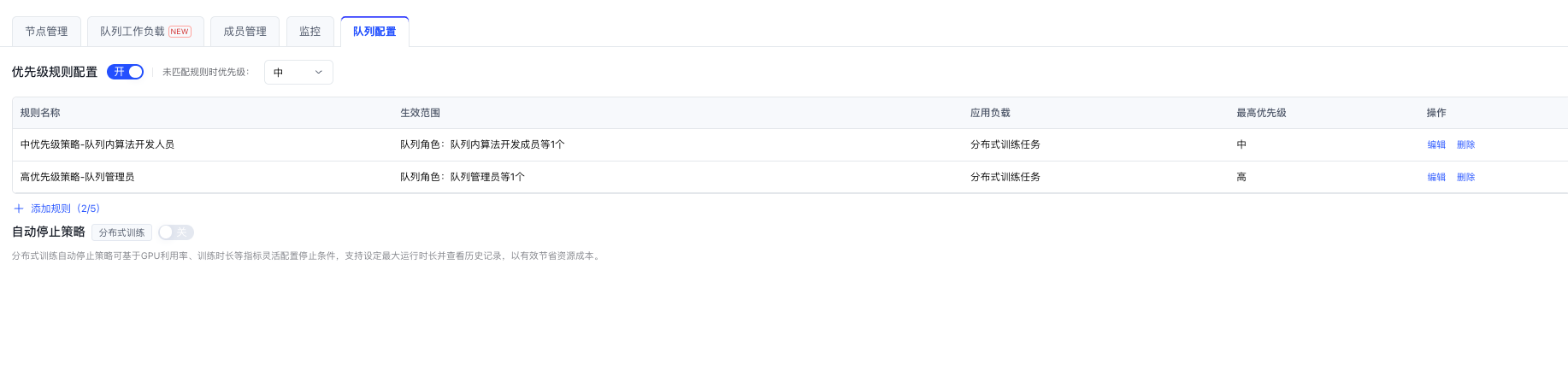1568x376 pixels.
Task: Select the 监控 tab
Action: click(x=309, y=32)
